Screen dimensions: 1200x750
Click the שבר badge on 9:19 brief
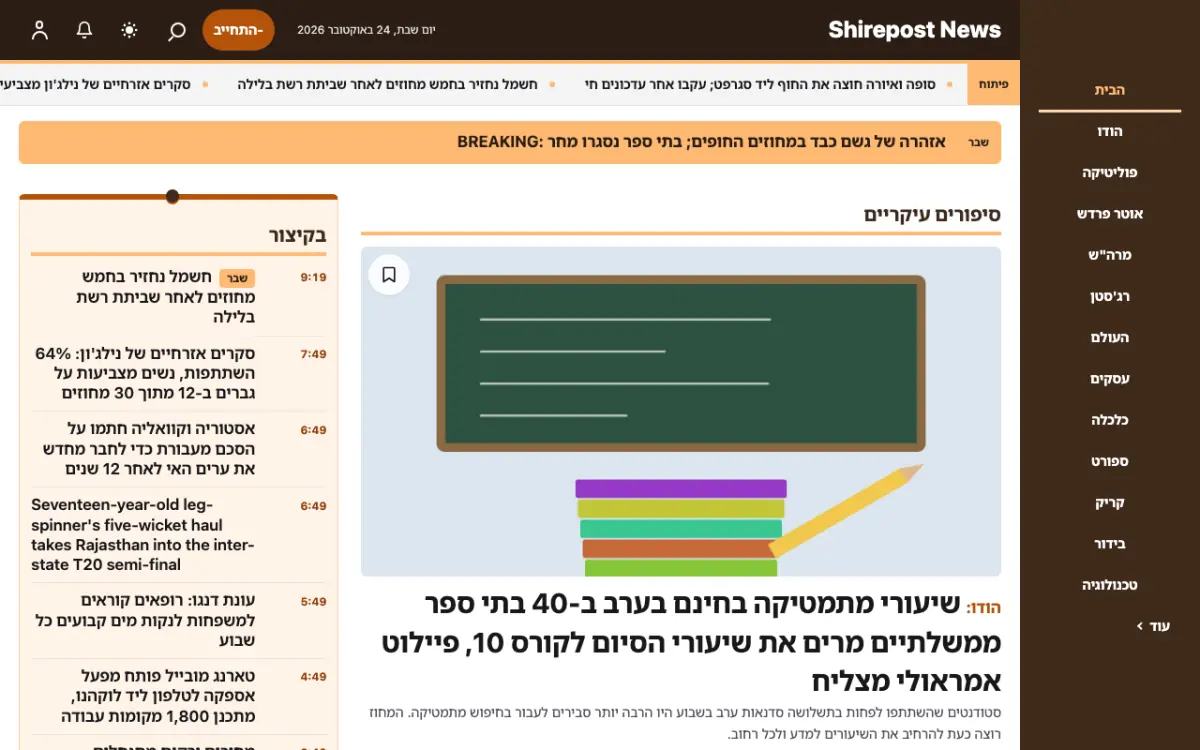point(237,278)
